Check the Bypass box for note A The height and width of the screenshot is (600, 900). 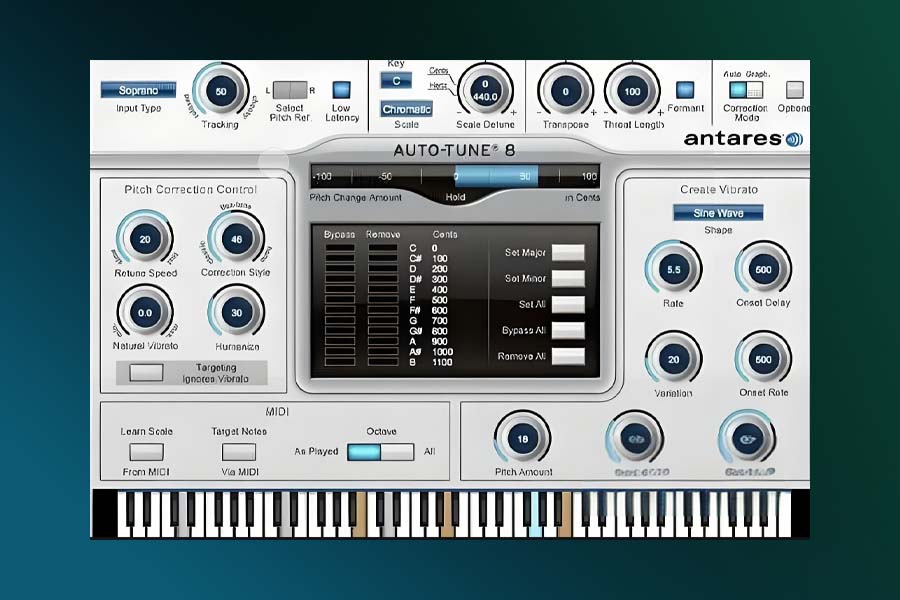pos(339,341)
